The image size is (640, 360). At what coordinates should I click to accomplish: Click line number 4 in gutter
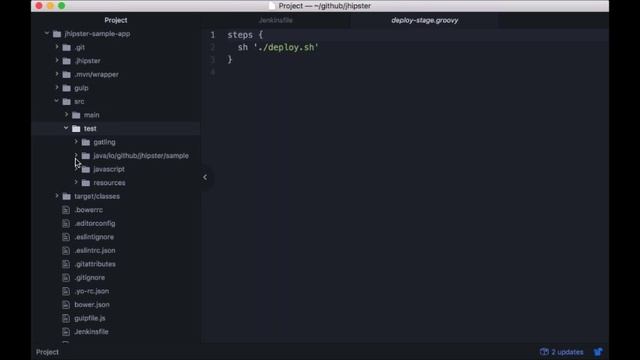click(x=212, y=72)
